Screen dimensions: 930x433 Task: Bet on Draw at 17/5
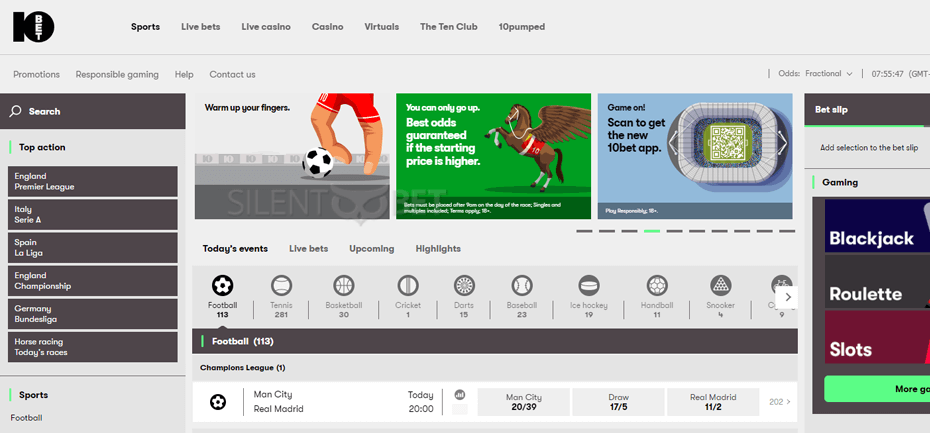point(618,402)
